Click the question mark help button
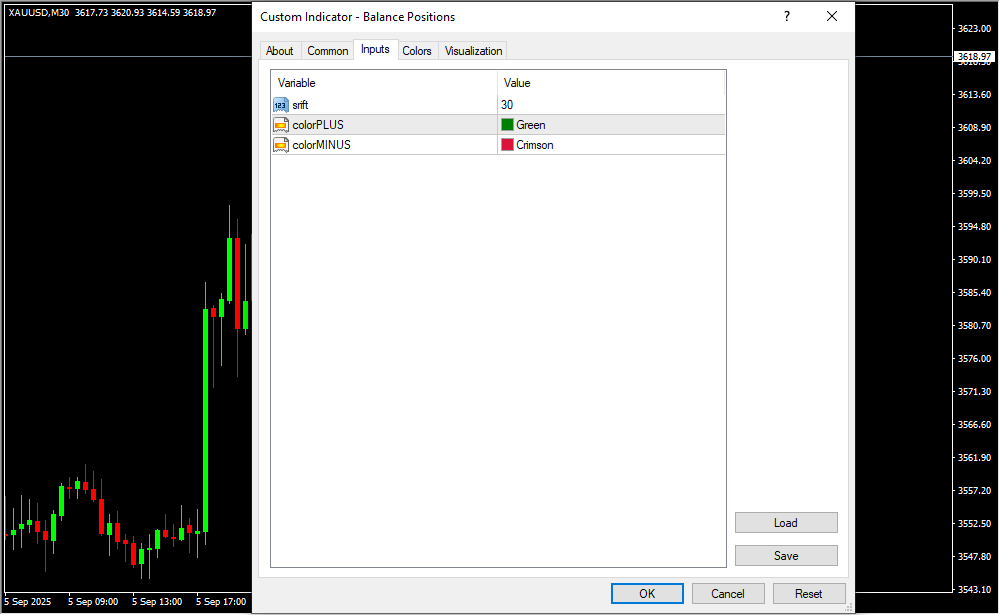 click(787, 17)
